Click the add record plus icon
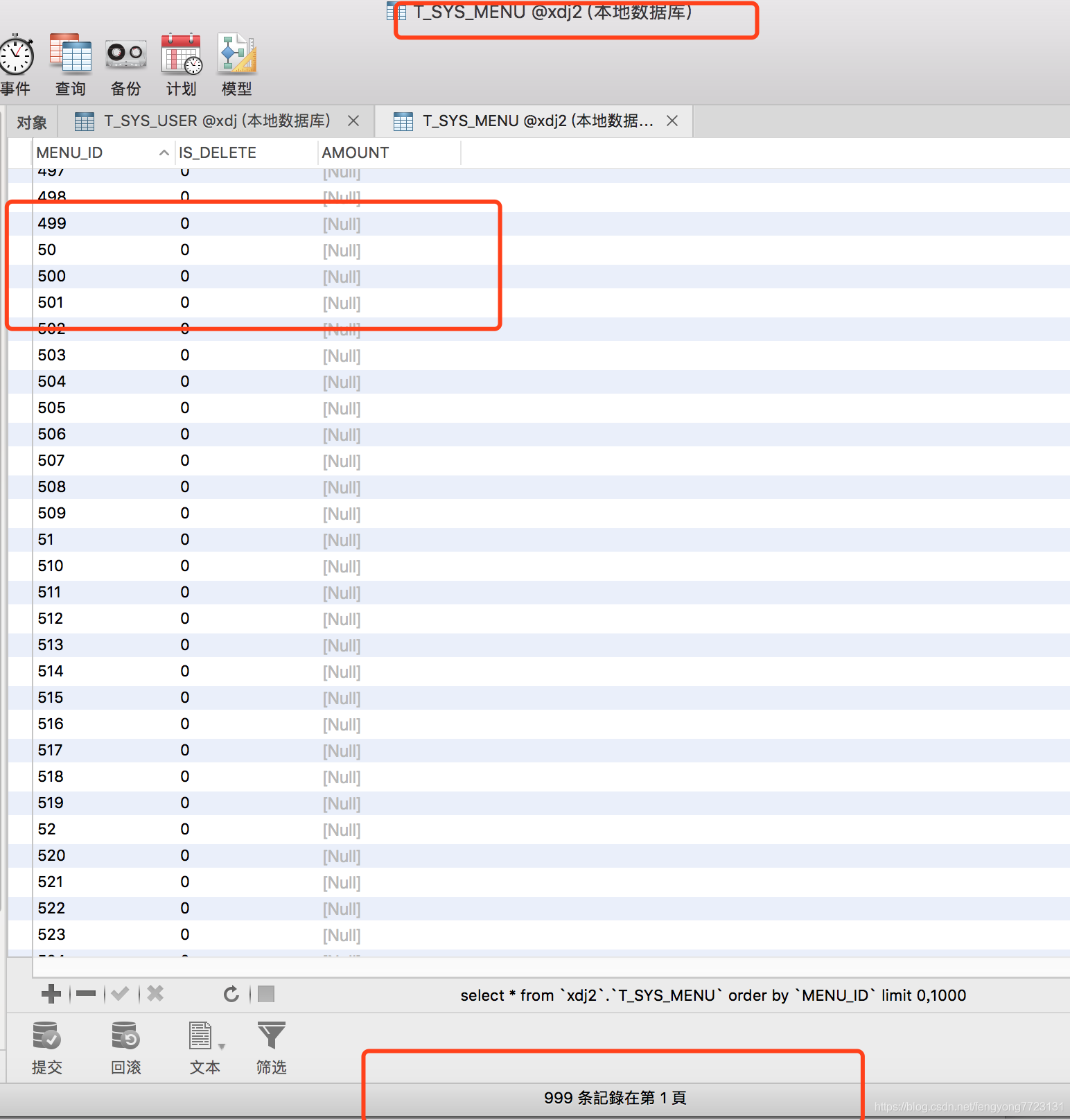The height and width of the screenshot is (1120, 1070). [x=51, y=994]
